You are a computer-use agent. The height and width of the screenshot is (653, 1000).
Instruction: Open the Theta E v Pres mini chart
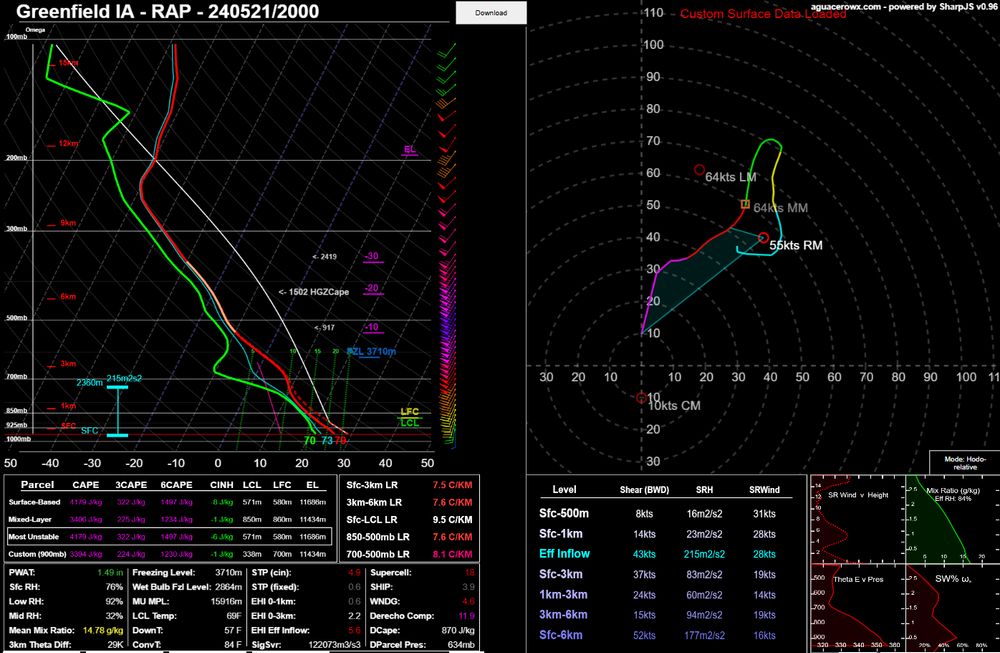(857, 608)
